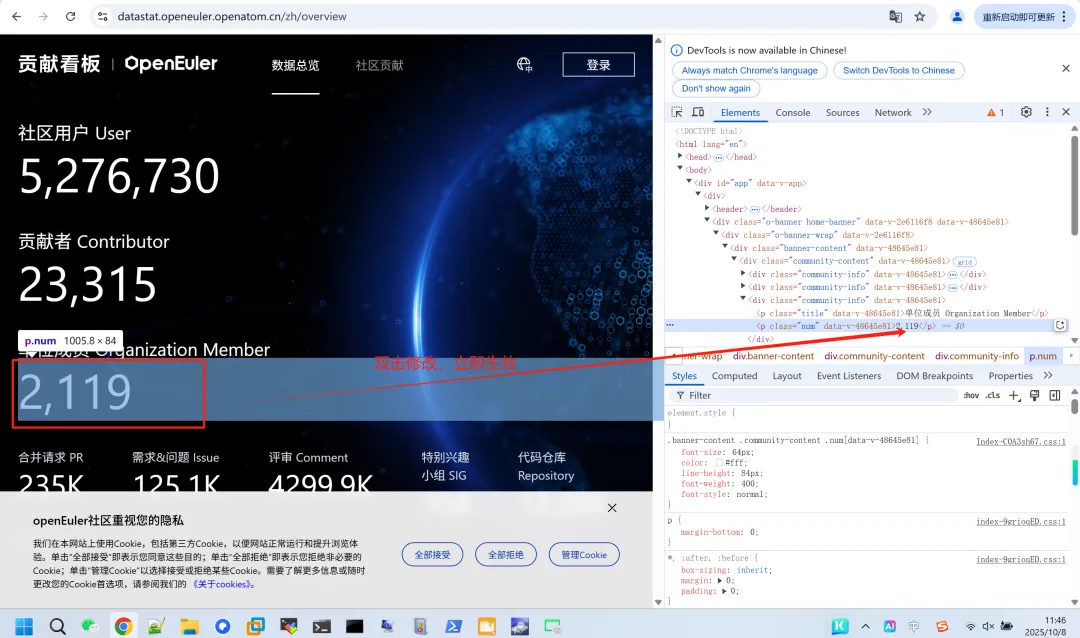Image resolution: width=1080 pixels, height=638 pixels.
Task: Switch to the Console tab
Action: (793, 113)
